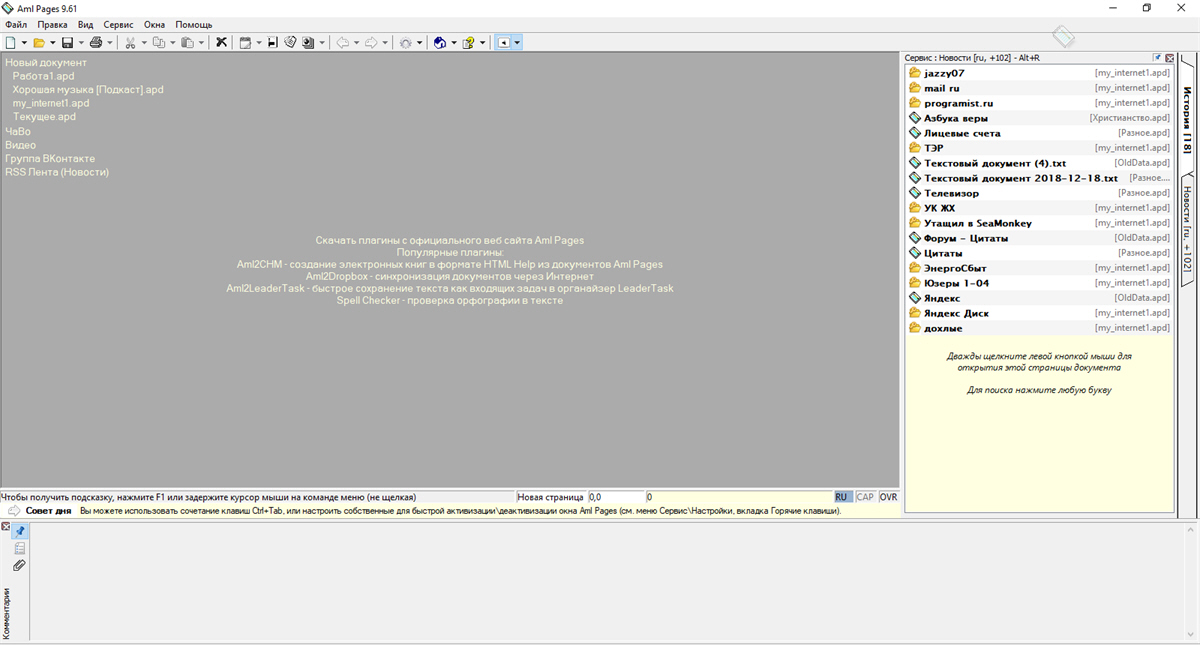1200x645 pixels.
Task: Click the Совет дня arrow icon
Action: click(14, 511)
